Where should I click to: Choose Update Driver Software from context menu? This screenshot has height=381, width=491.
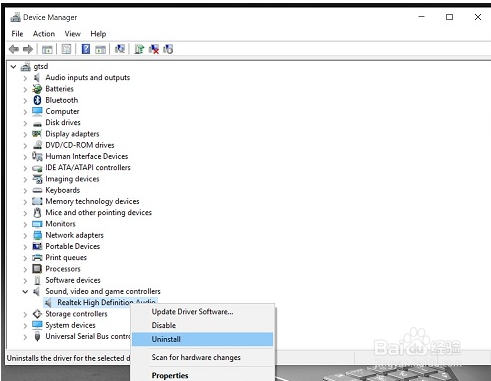[203, 312]
